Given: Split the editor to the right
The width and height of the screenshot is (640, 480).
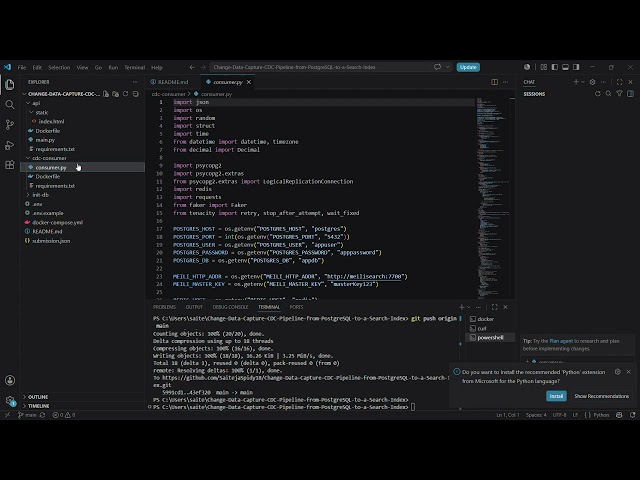Looking at the screenshot, I should point(494,82).
